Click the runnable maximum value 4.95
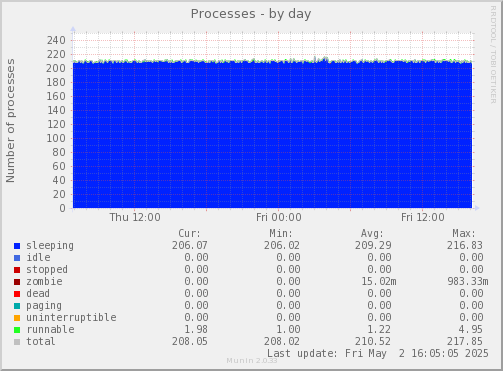Screen dimensions: 503x371 [x=471, y=329]
